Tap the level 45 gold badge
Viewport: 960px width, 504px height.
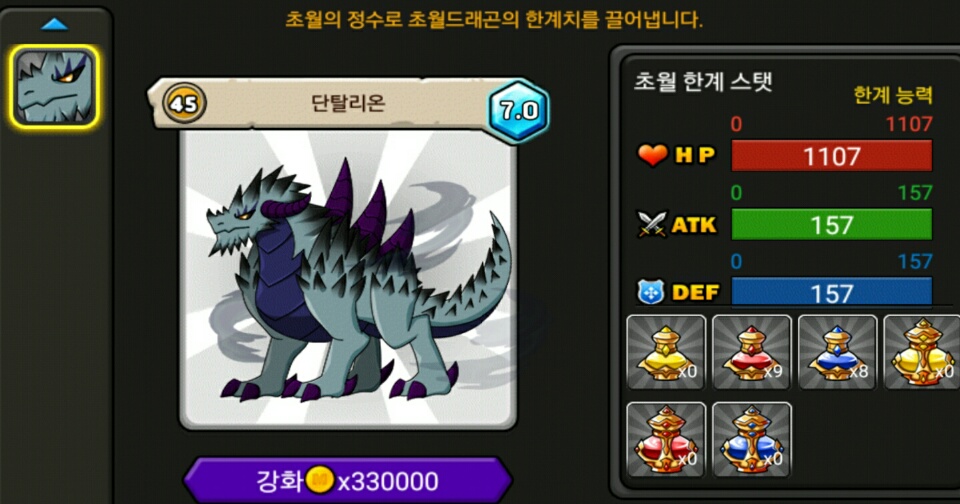click(184, 103)
